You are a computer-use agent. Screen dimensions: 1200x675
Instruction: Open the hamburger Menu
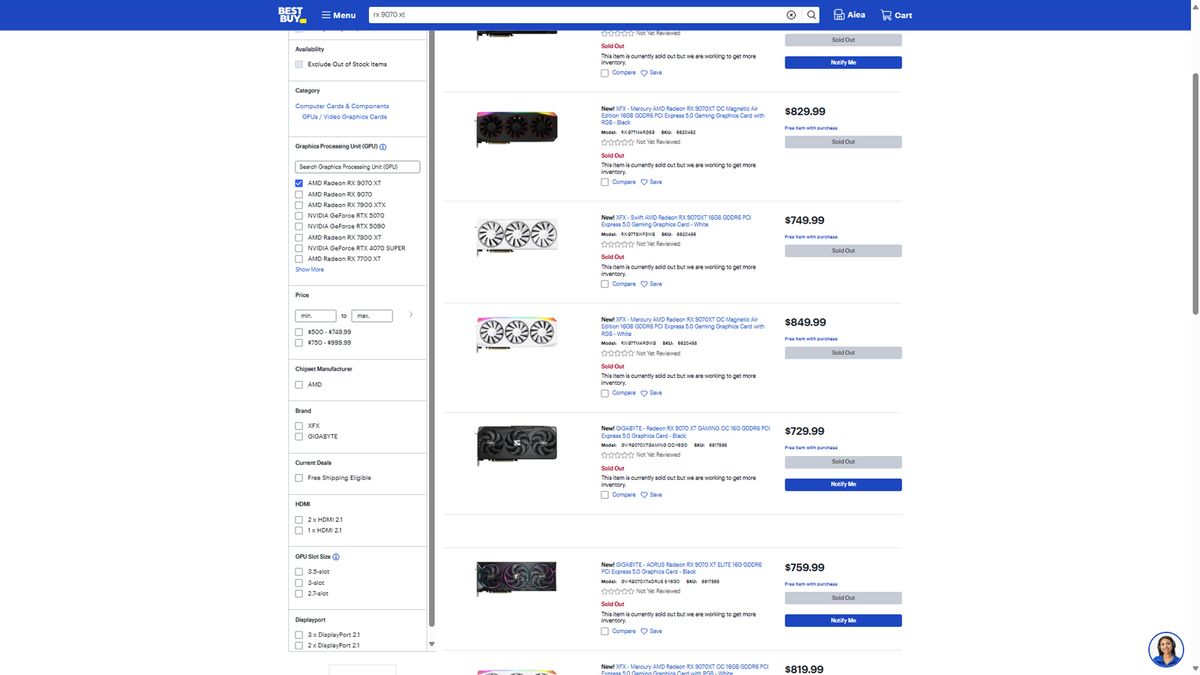click(338, 15)
